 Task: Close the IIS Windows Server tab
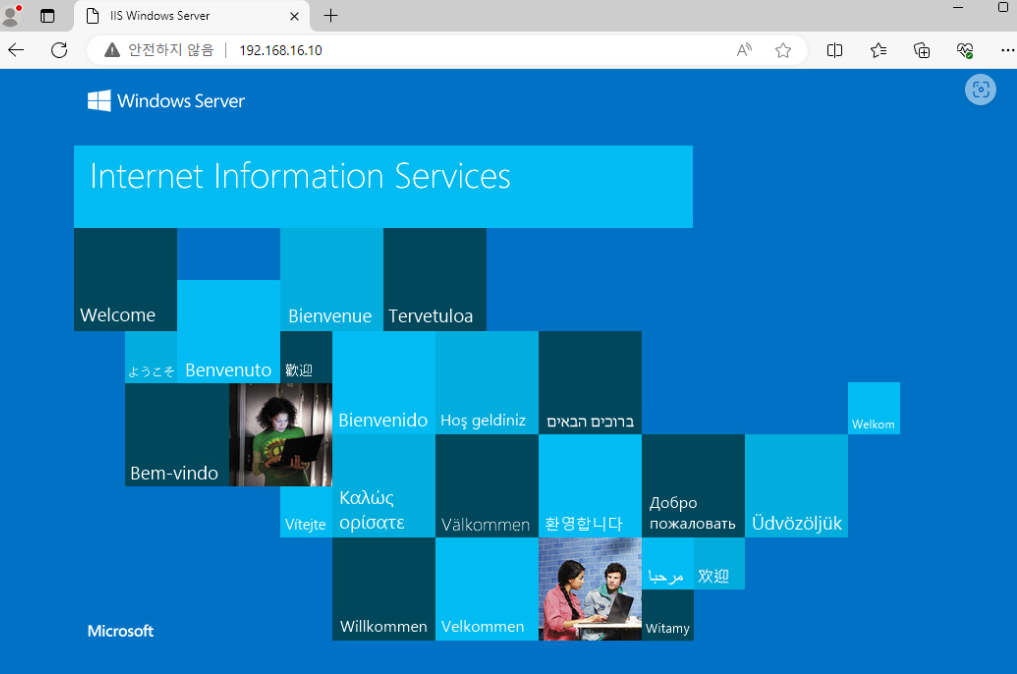click(294, 16)
